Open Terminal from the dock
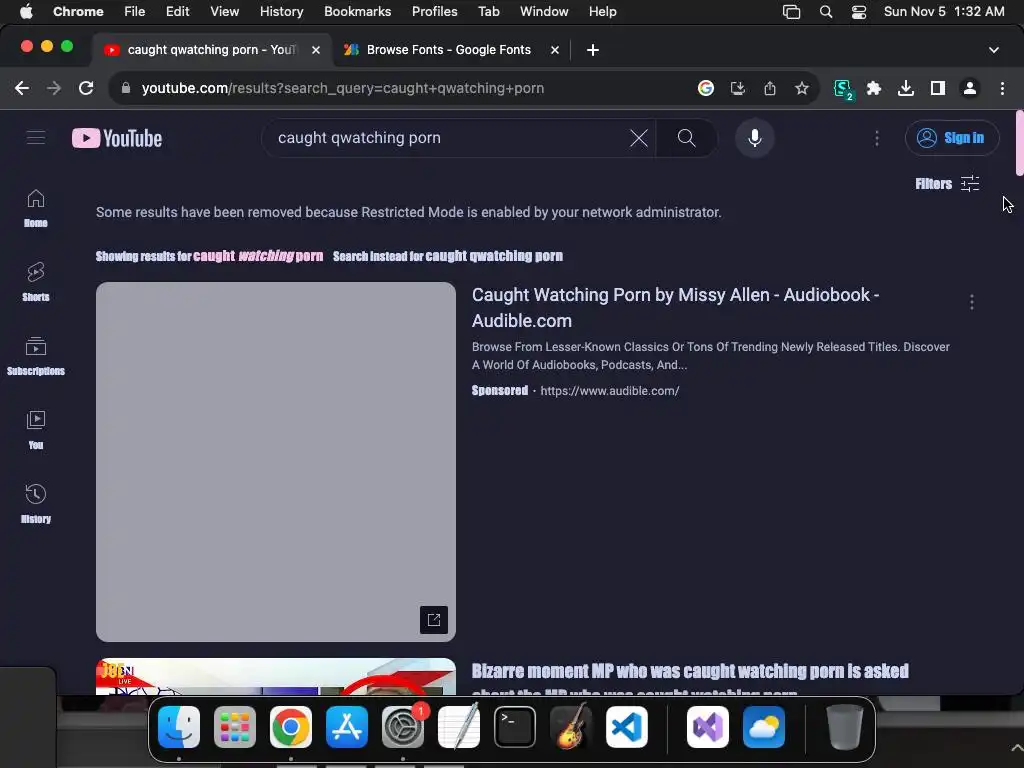 [x=515, y=727]
